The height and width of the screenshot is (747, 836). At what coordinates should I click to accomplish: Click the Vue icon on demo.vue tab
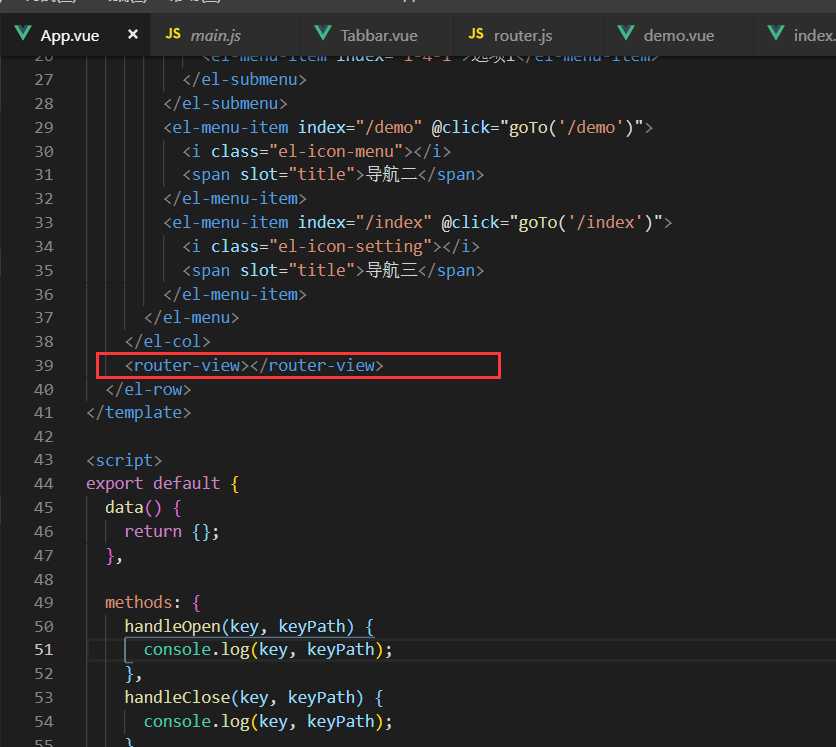[x=626, y=34]
